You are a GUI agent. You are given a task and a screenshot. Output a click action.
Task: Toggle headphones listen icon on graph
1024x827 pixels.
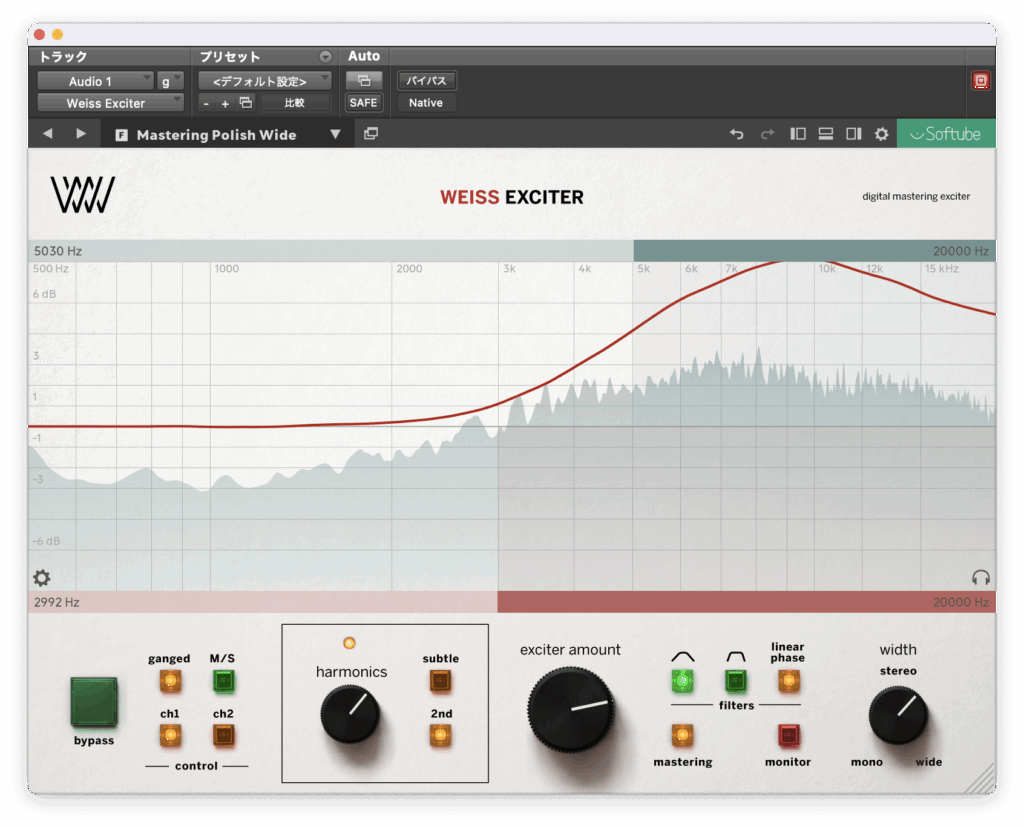pyautogui.click(x=980, y=577)
